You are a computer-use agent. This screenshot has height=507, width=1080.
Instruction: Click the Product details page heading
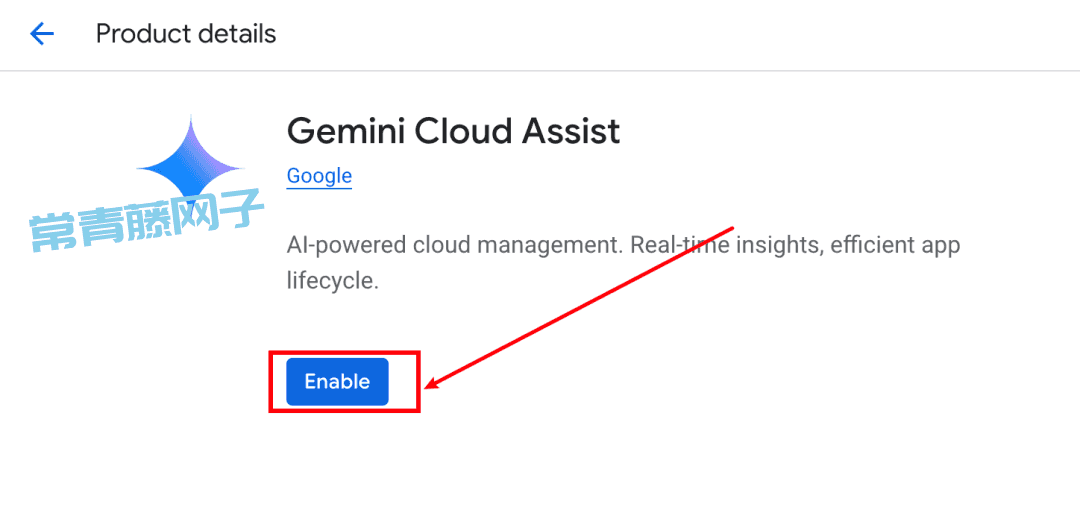click(x=186, y=34)
